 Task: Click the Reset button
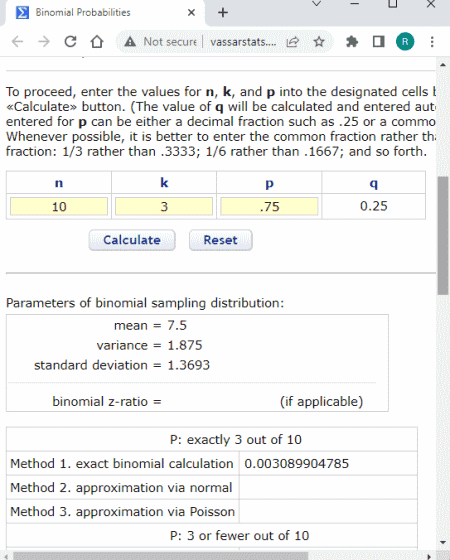221,240
